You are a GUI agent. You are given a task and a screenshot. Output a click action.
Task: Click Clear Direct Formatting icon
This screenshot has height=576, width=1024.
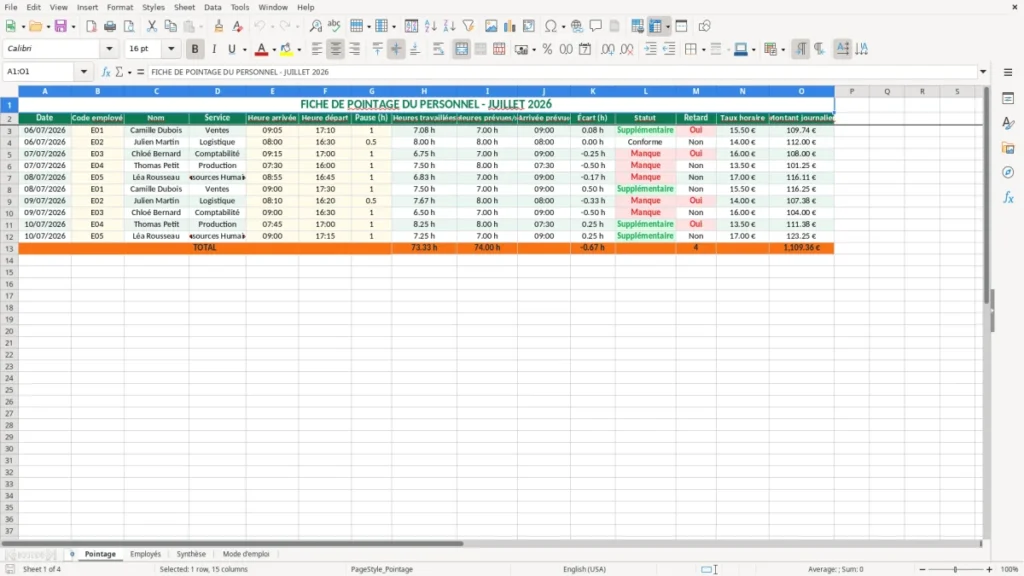pos(238,26)
